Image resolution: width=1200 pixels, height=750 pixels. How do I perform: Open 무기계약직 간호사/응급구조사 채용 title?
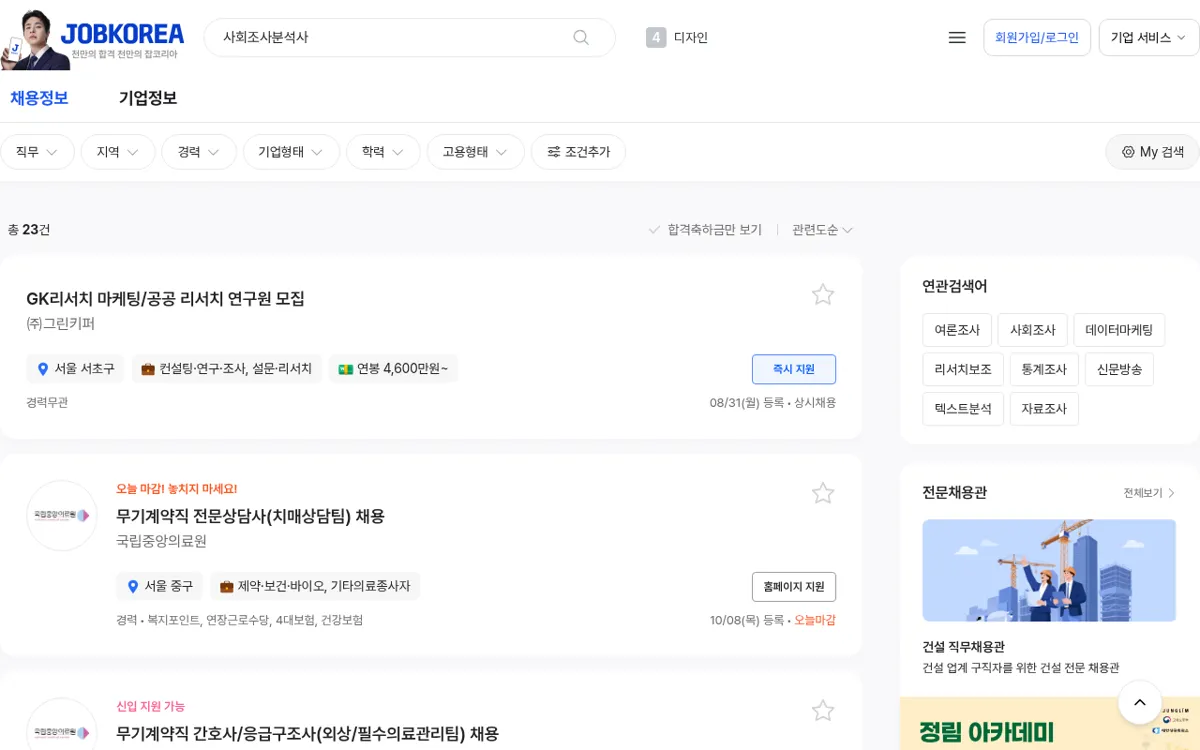(x=307, y=734)
